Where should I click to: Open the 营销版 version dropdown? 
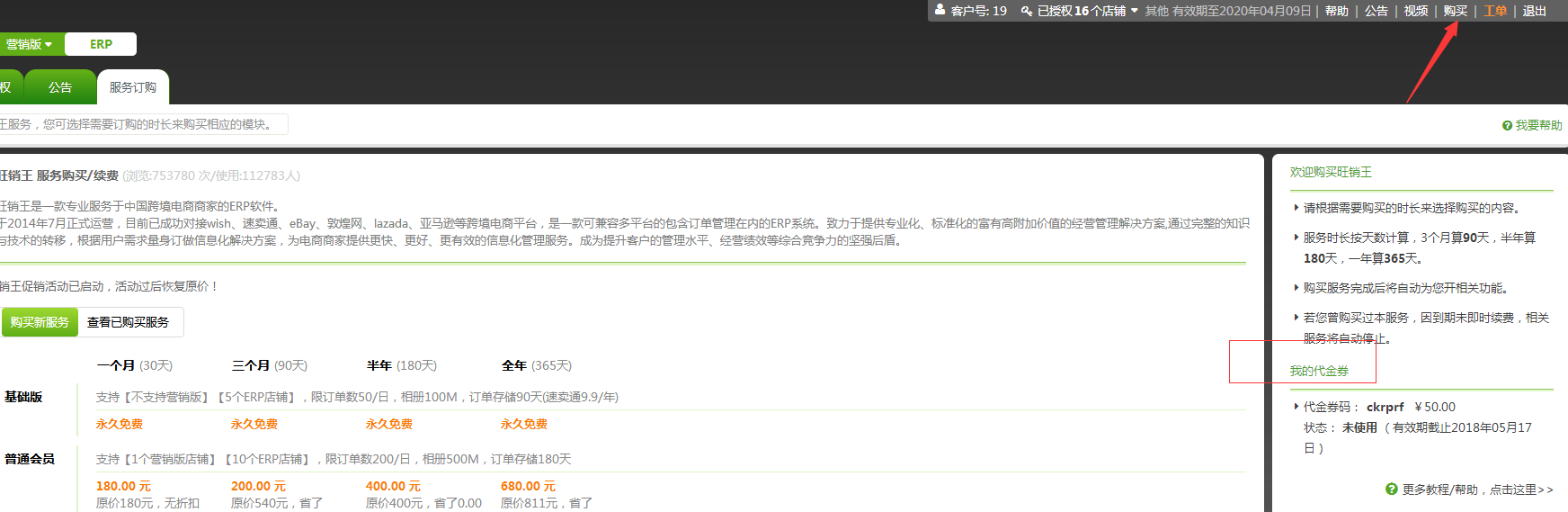[x=28, y=44]
